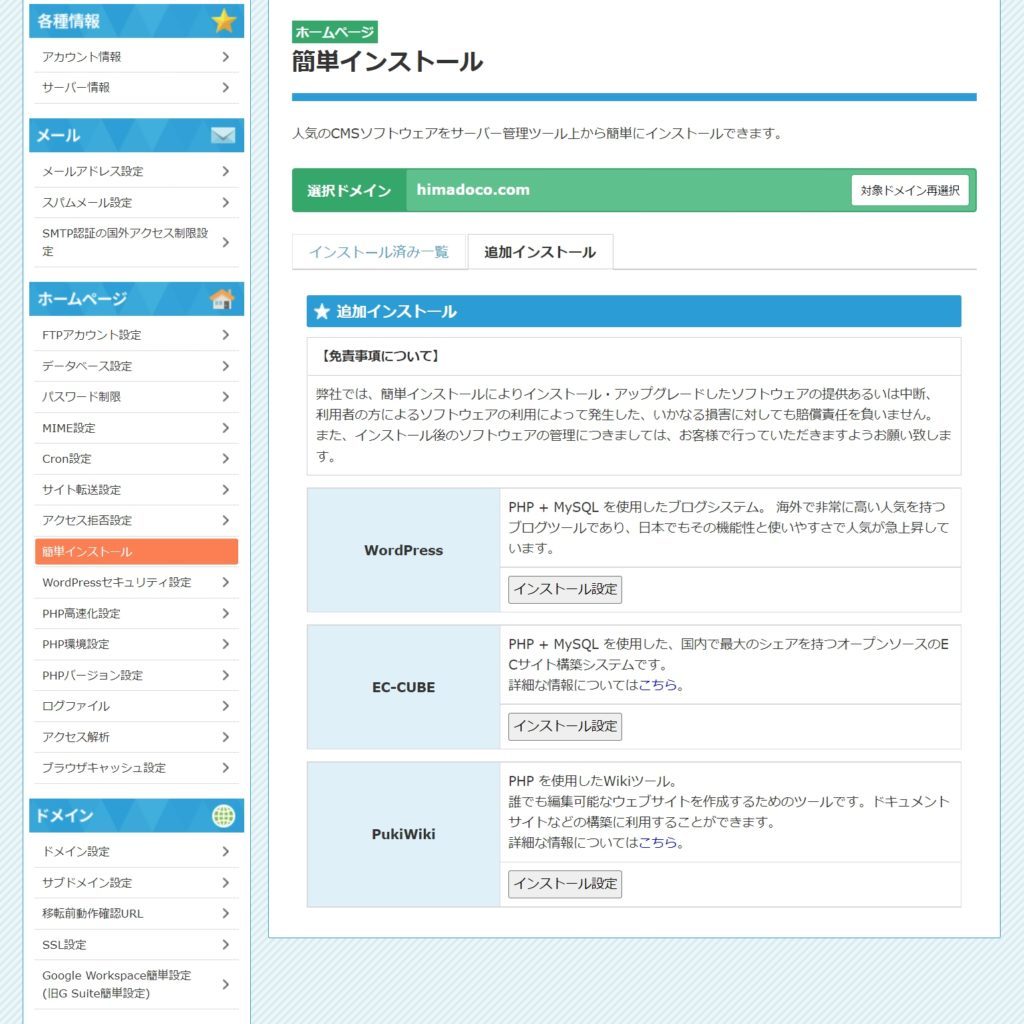Open the こちら link in EC-CUBE description
The height and width of the screenshot is (1024, 1024).
658,686
